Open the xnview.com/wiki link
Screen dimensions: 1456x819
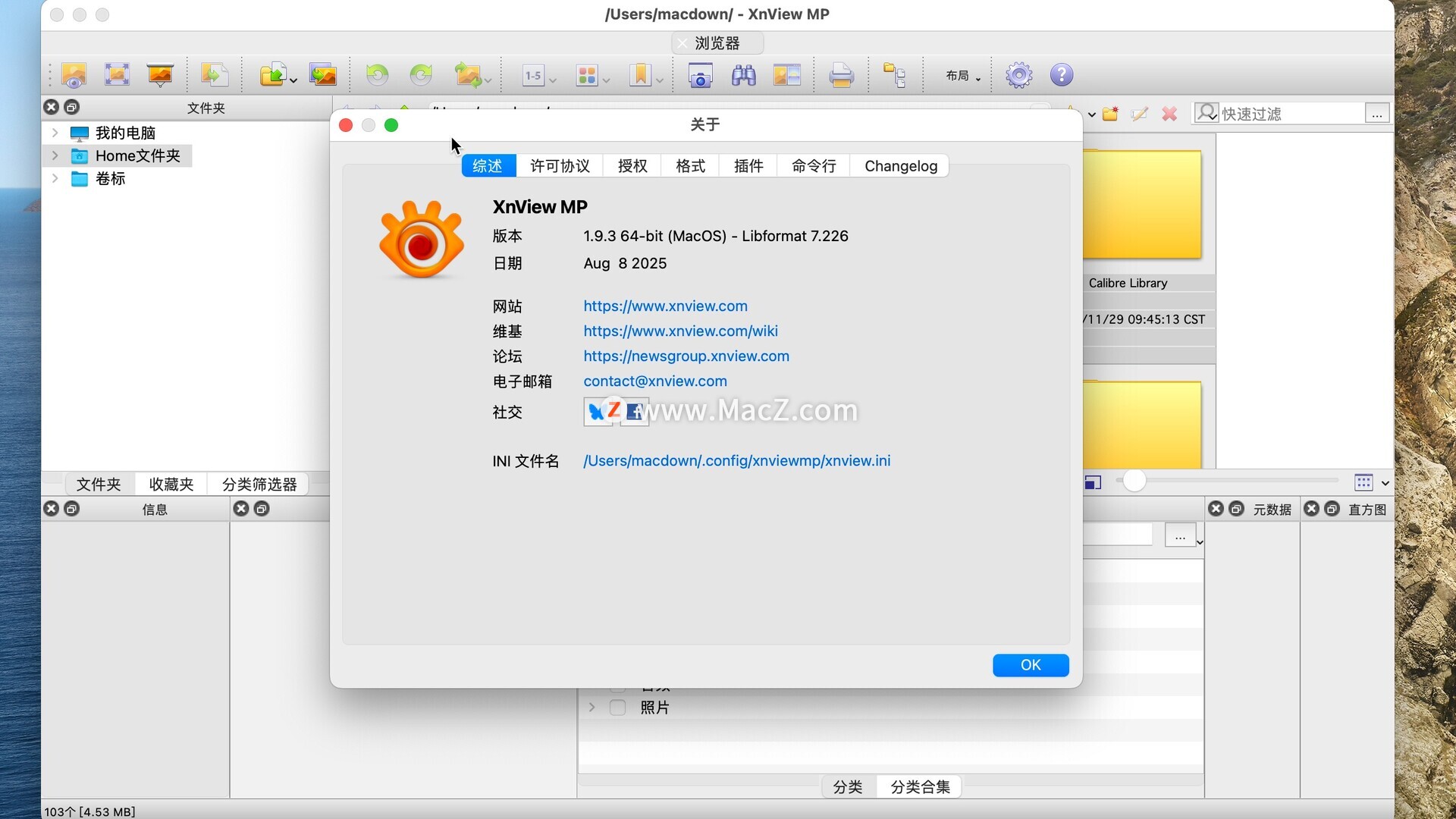pyautogui.click(x=680, y=331)
